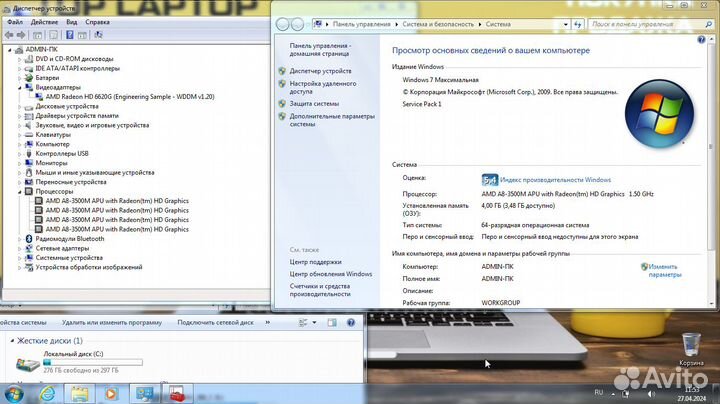Click Forward arrow in Device Manager toolbar
The image size is (720, 404).
click(x=21, y=35)
